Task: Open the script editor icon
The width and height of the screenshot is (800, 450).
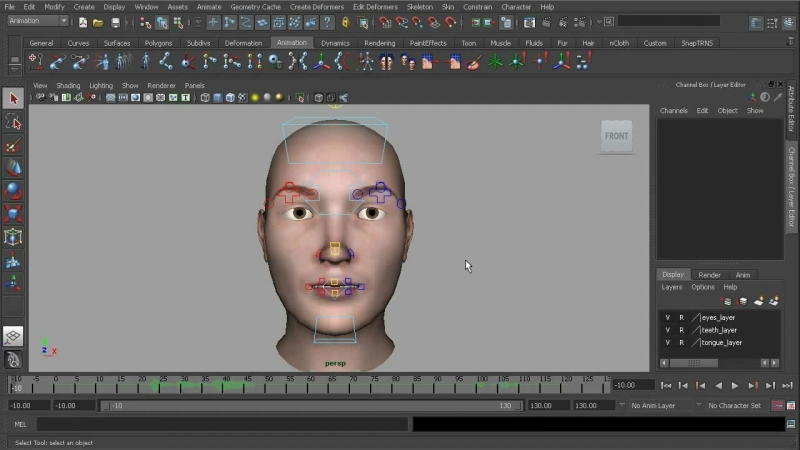Action: [791, 424]
